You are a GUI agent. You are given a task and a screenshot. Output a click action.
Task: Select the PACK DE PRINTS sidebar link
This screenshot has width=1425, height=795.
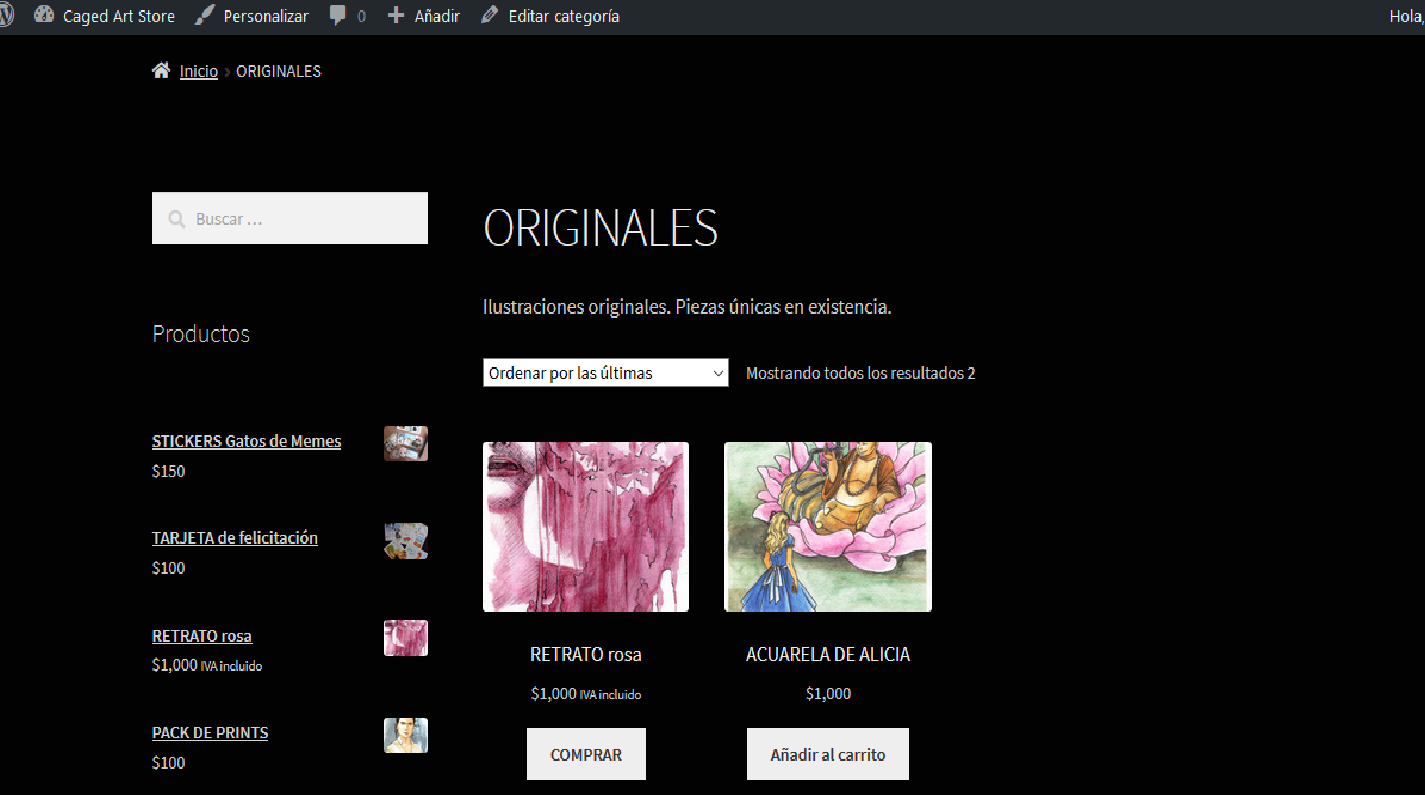point(210,733)
